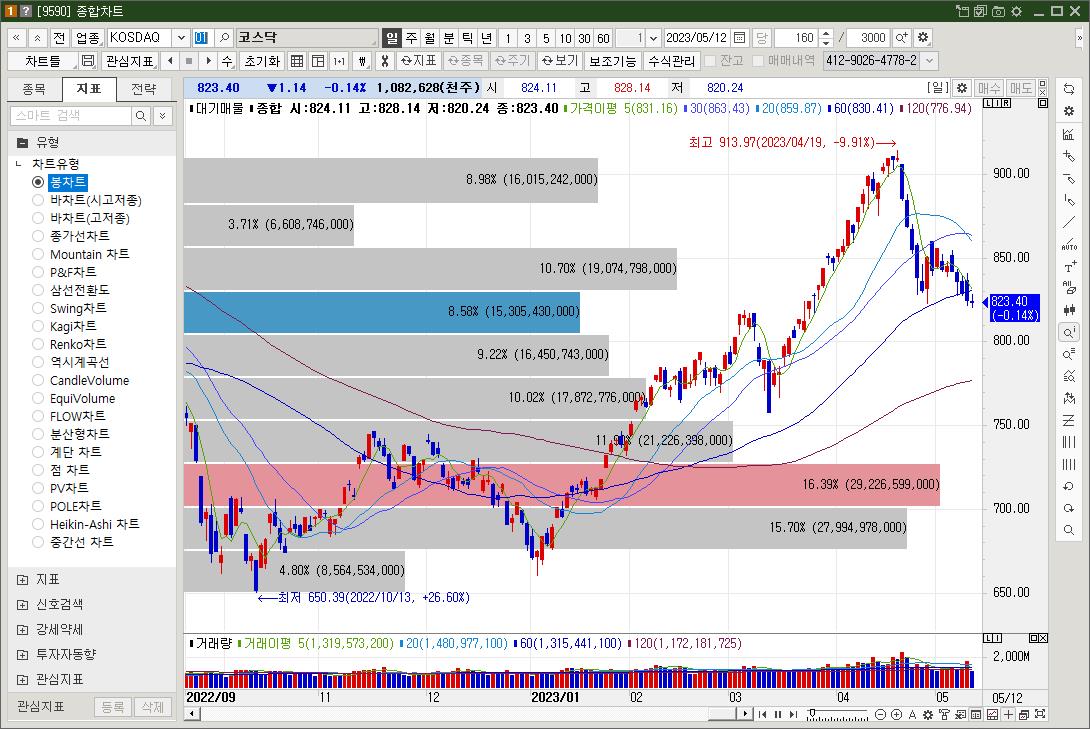Click the paint roller style icon at bottom
Viewport: 1090px width, 729px height.
coord(944,714)
